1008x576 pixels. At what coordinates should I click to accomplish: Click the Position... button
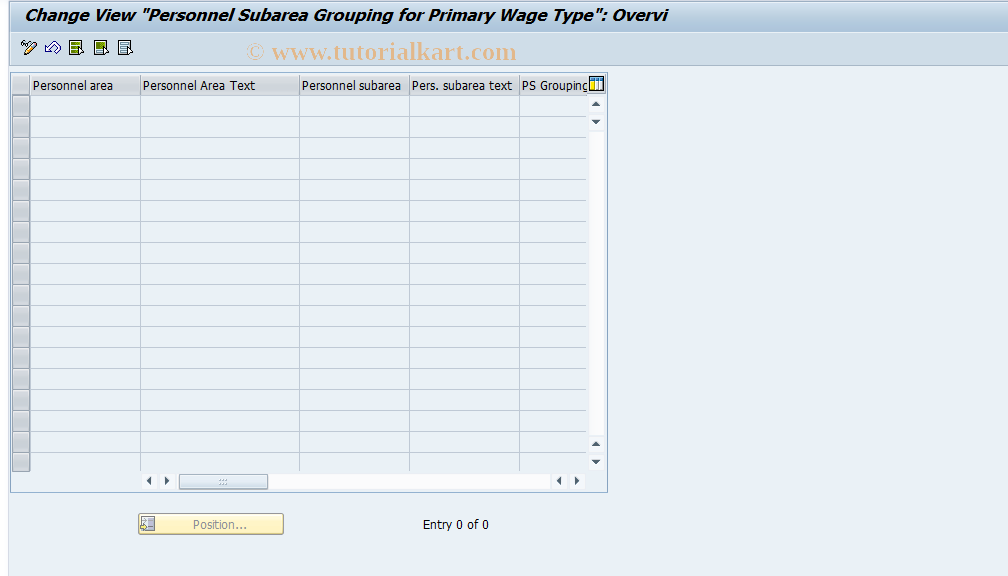pyautogui.click(x=211, y=524)
